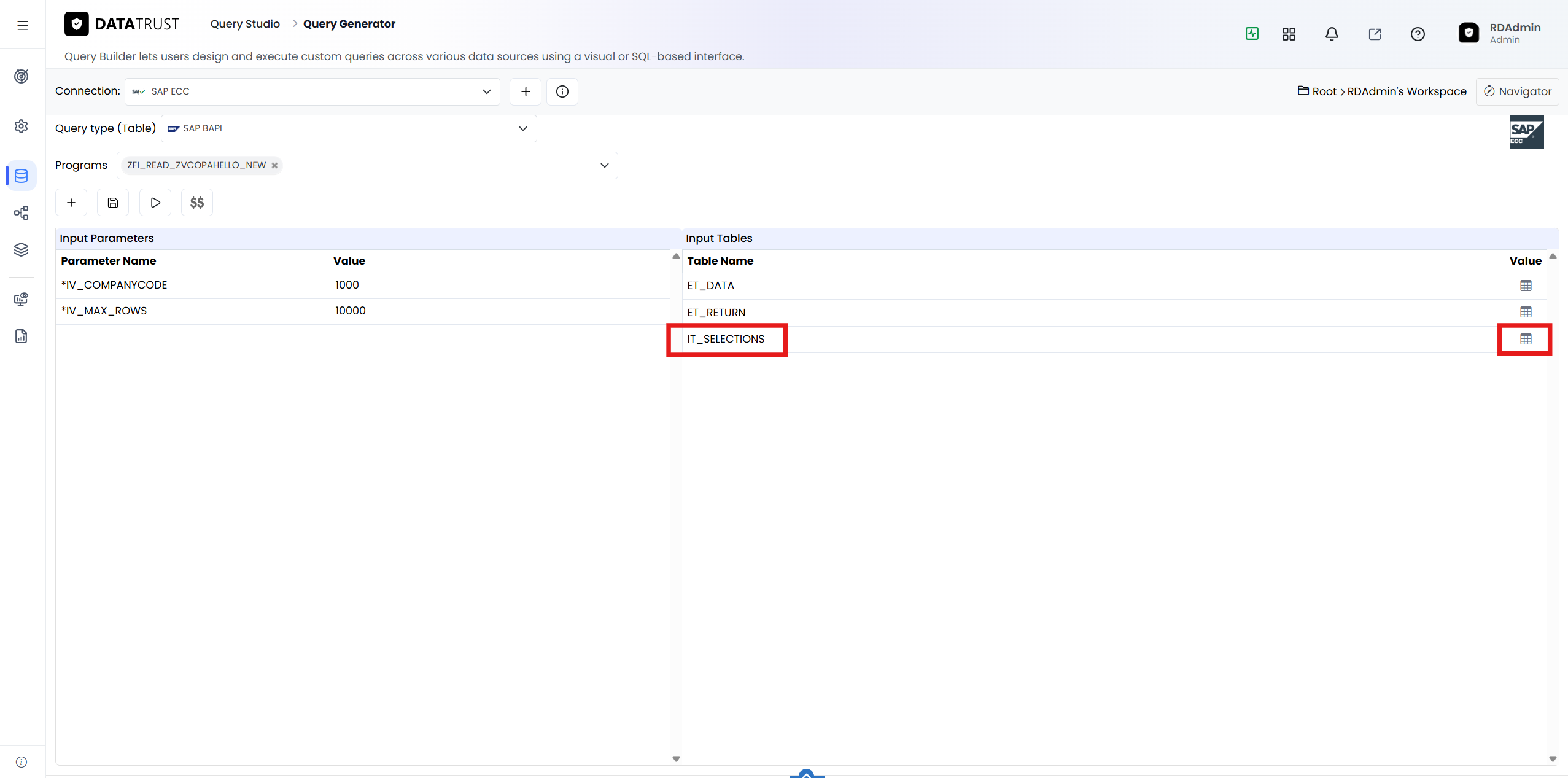Open the notifications bell
Viewport: 1568px width, 778px height.
click(x=1332, y=34)
